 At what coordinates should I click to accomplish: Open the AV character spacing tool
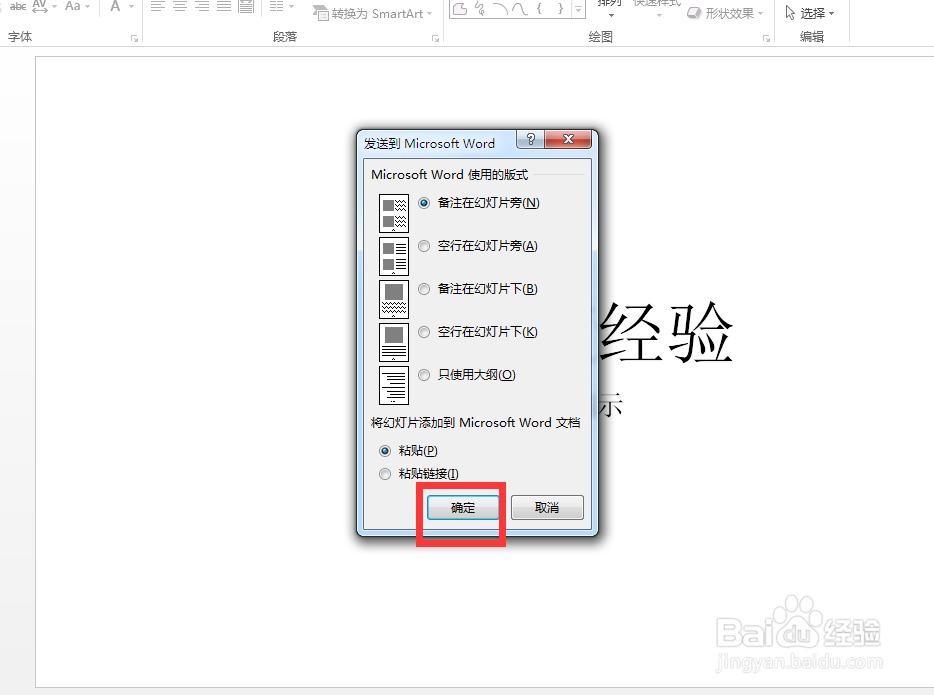coord(39,7)
